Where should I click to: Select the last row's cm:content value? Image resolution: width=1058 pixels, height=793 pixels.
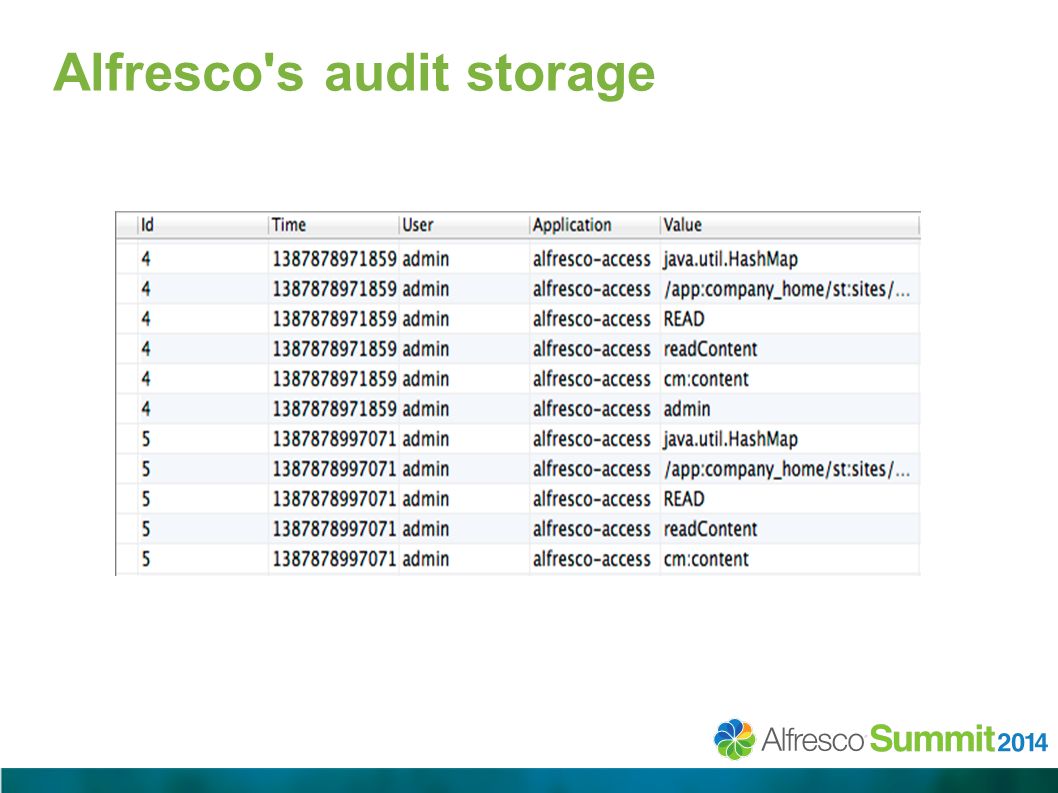pos(706,559)
